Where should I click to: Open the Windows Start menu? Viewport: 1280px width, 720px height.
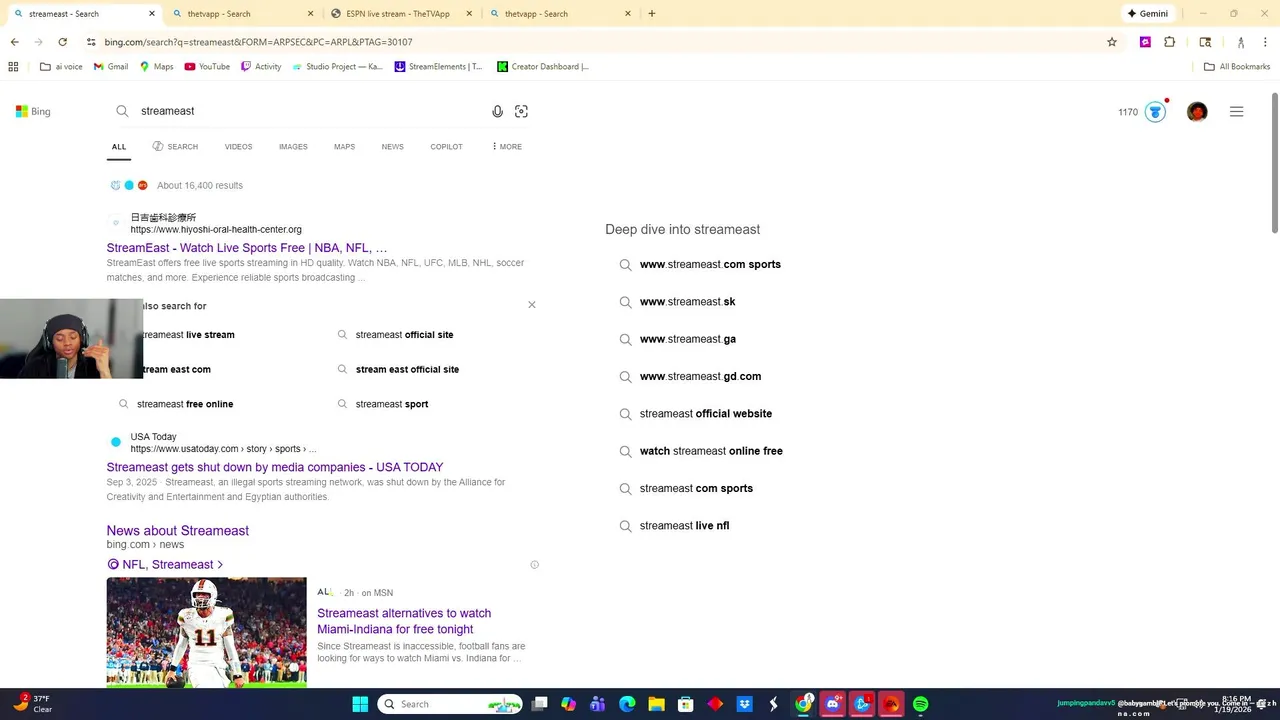(x=360, y=704)
